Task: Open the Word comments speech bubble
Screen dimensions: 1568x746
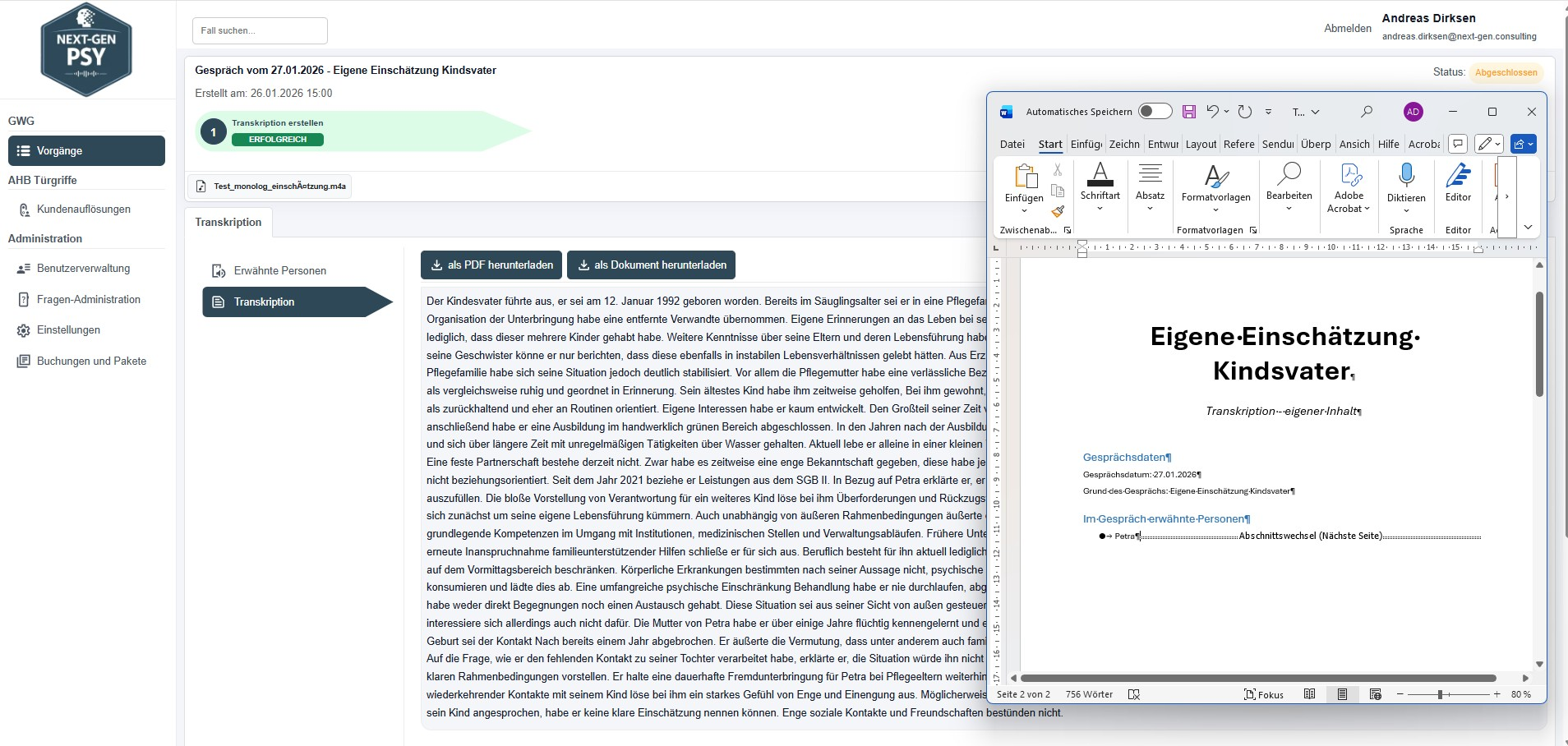Action: pyautogui.click(x=1458, y=144)
